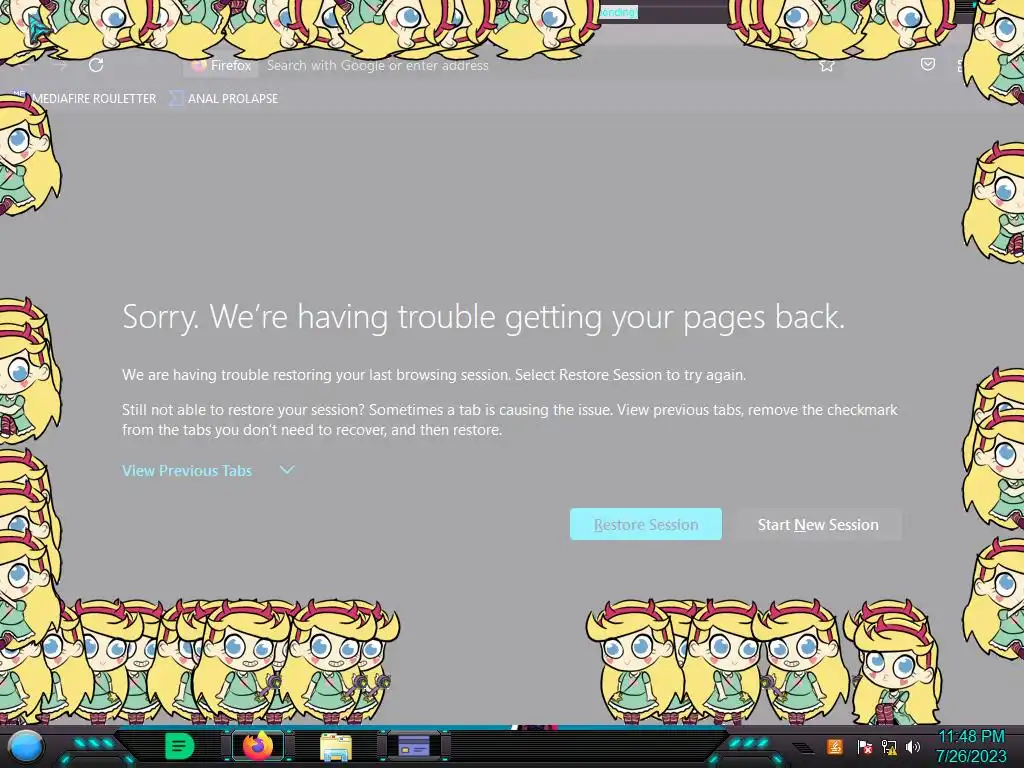Show hidden tray icons arrow
Viewport: 1024px width, 768px height.
(x=805, y=747)
